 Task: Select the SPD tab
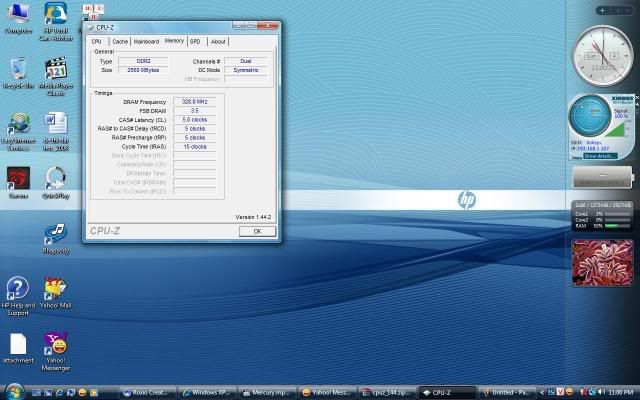pos(195,41)
